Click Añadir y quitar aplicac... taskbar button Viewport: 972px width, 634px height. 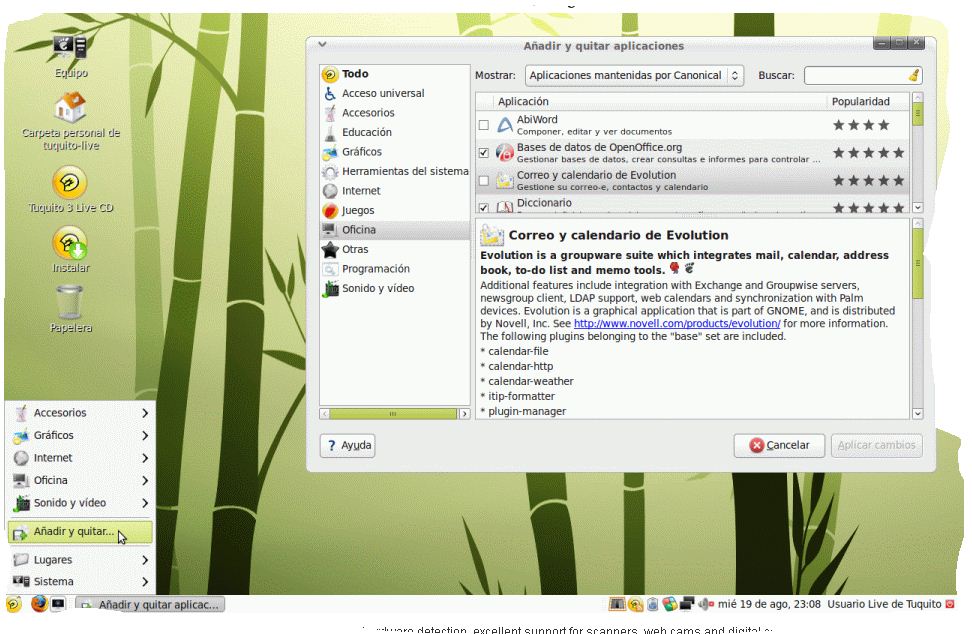150,604
